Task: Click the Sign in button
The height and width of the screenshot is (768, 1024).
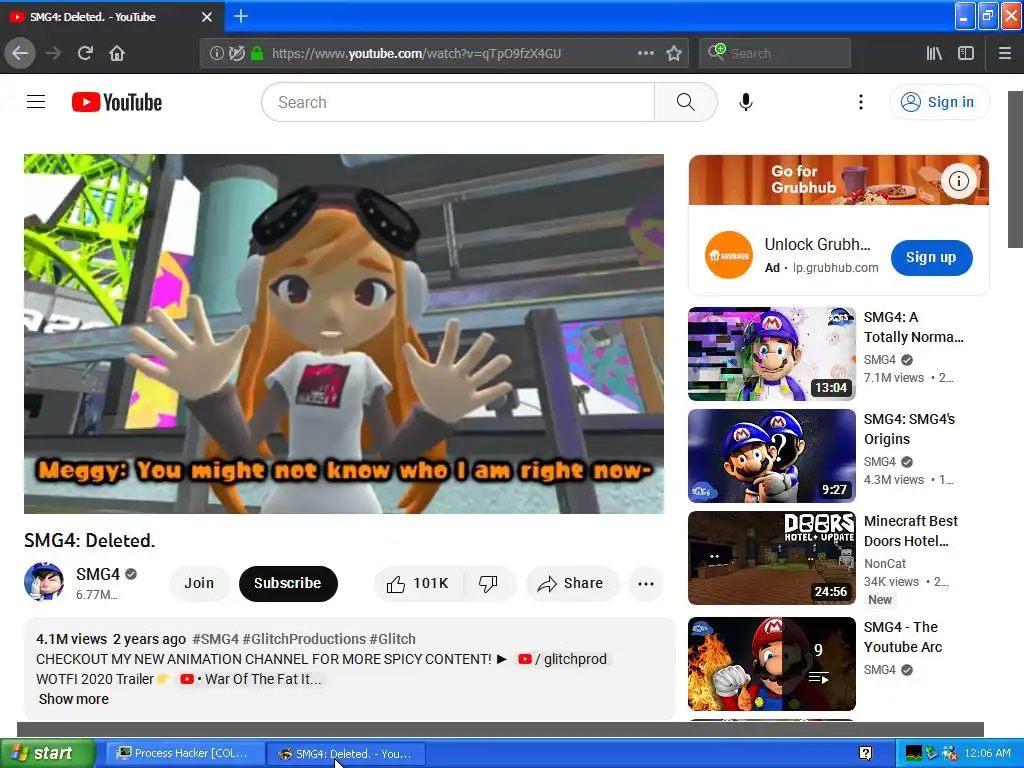Action: (x=939, y=102)
